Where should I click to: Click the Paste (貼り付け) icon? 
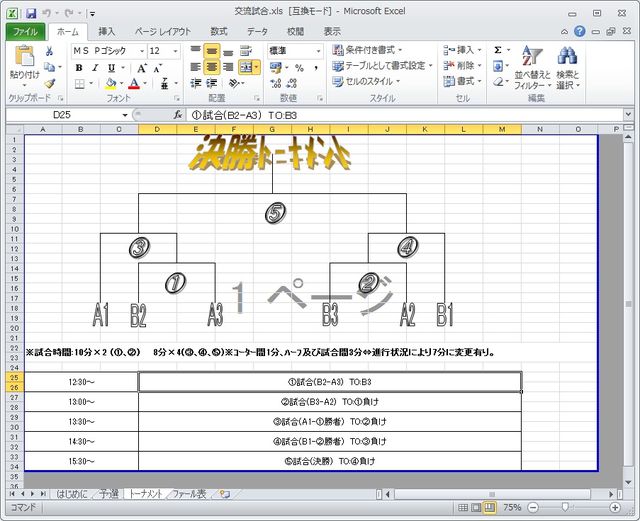23,60
